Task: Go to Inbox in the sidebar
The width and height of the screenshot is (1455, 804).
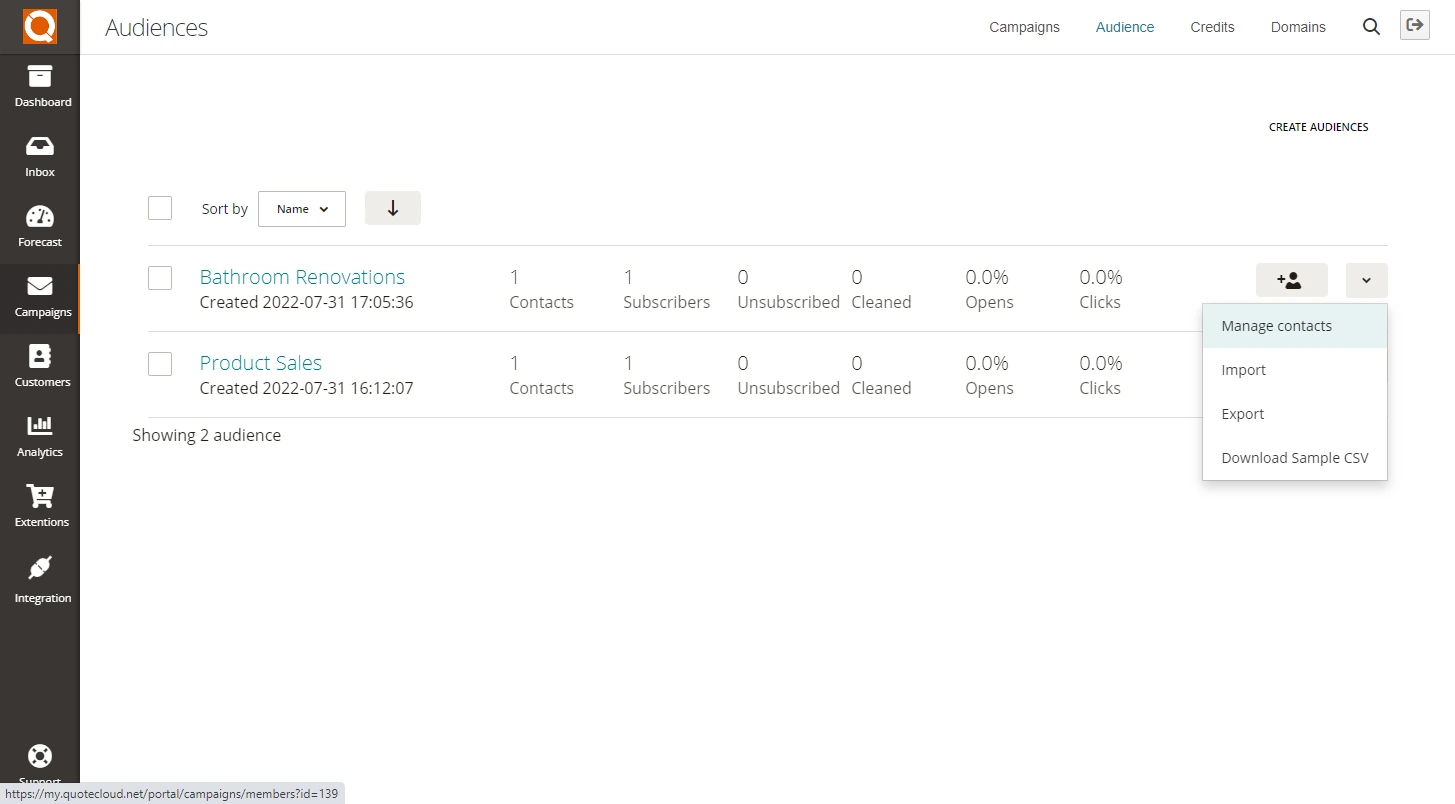Action: click(x=40, y=156)
